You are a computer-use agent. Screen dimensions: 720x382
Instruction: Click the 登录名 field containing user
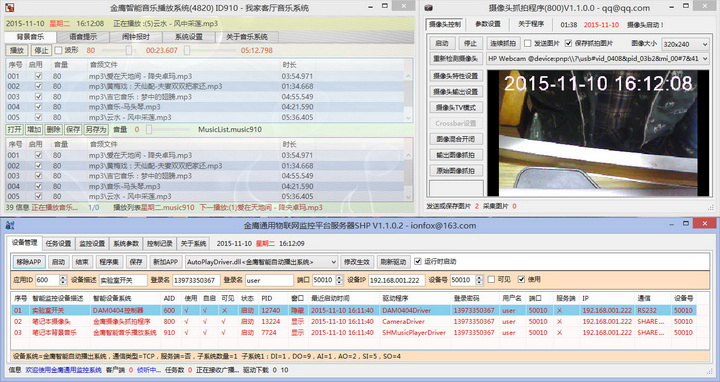coord(269,280)
